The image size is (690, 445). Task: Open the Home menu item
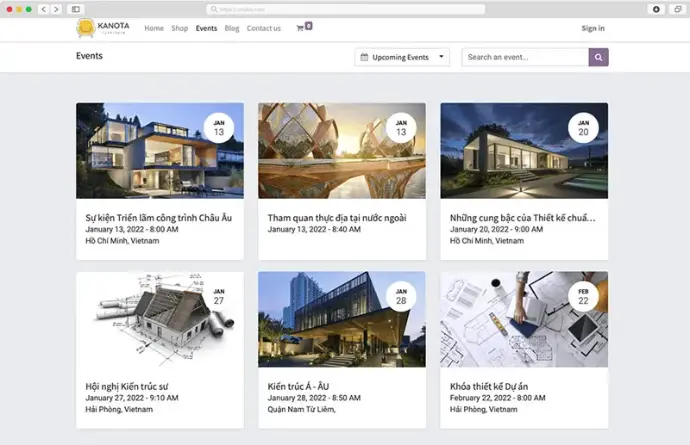(x=154, y=28)
